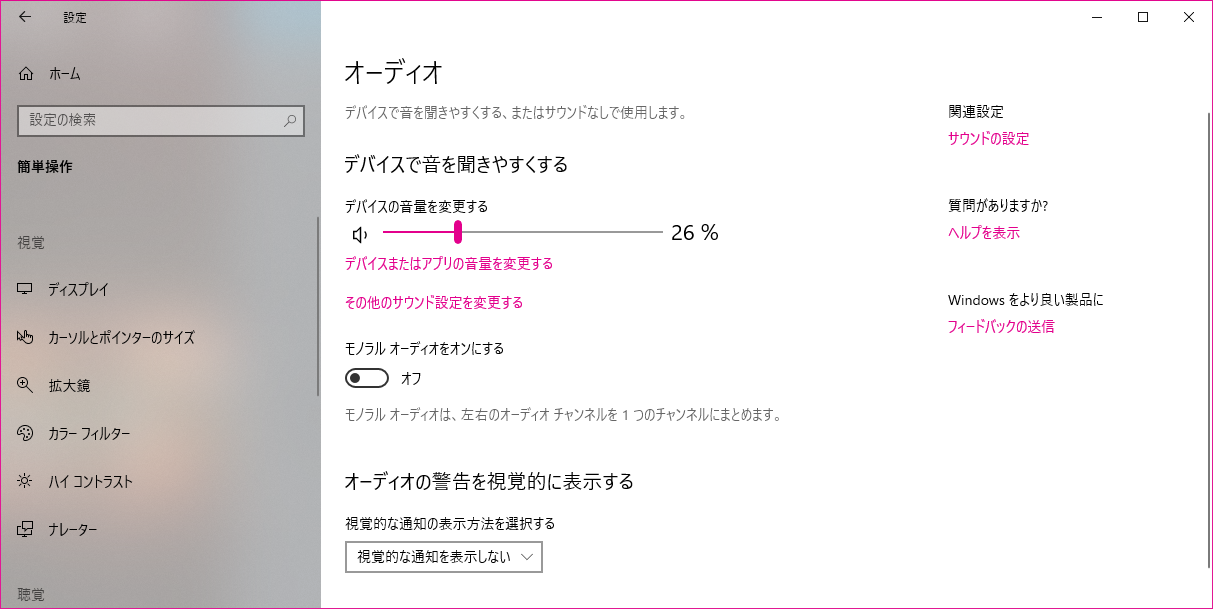
Task: Click the Home (ホーム) icon
Action: pyautogui.click(x=26, y=74)
